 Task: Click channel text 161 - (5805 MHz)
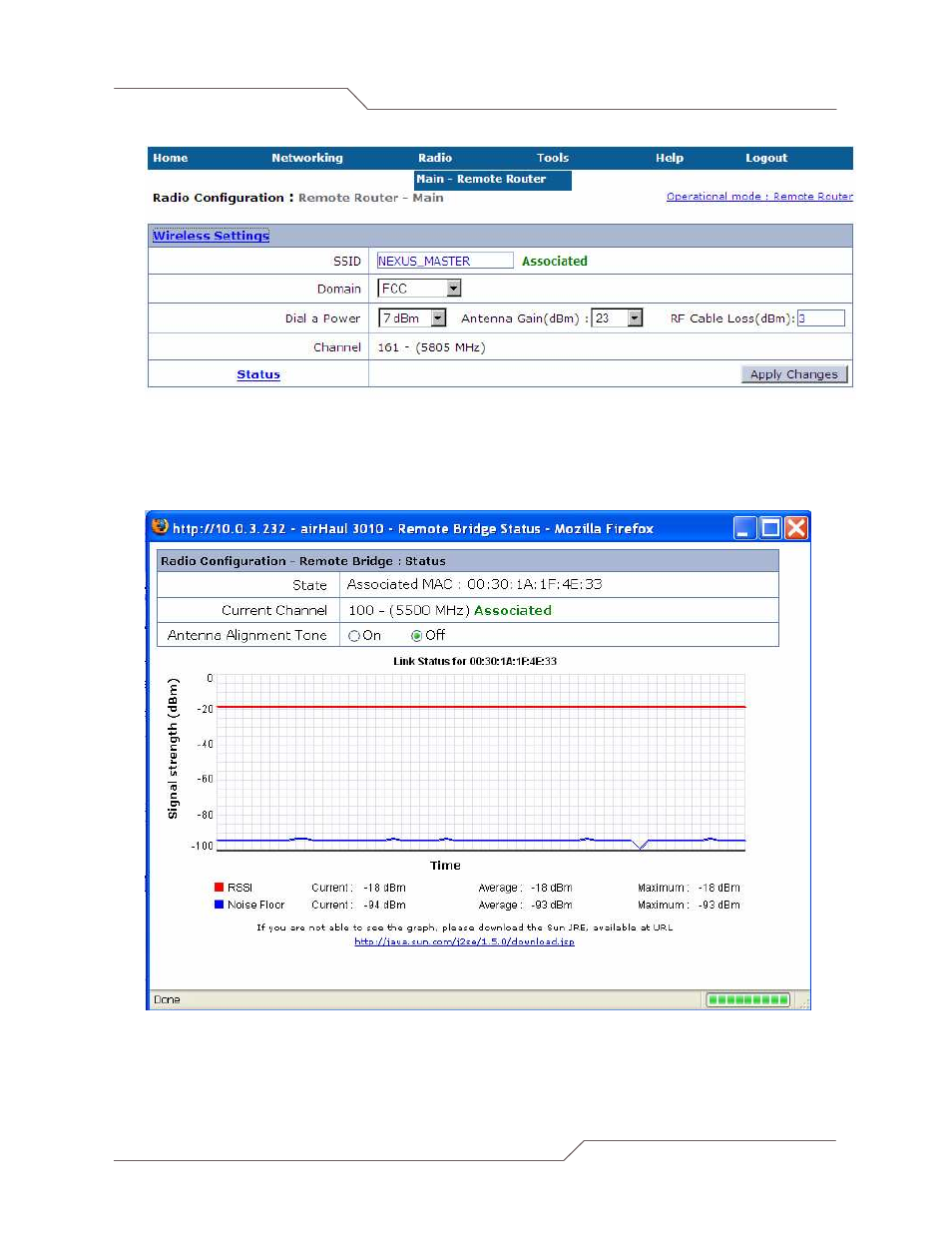pos(432,347)
